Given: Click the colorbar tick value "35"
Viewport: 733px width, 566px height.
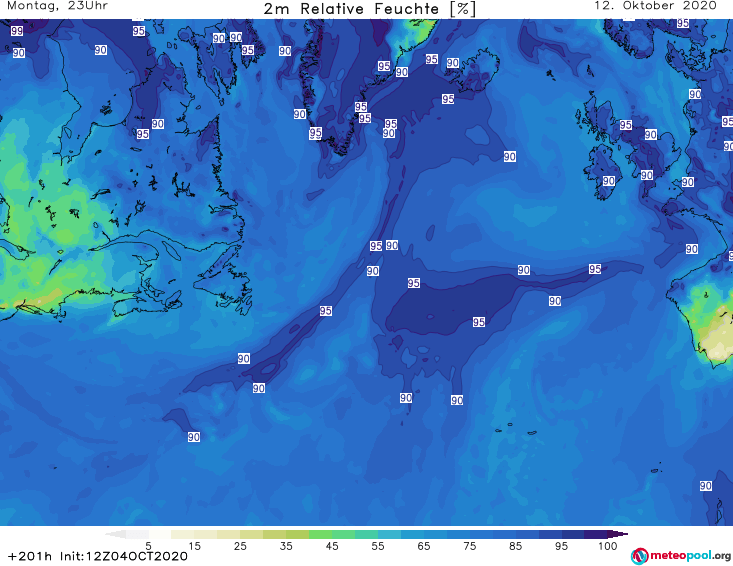Looking at the screenshot, I should 286,545.
